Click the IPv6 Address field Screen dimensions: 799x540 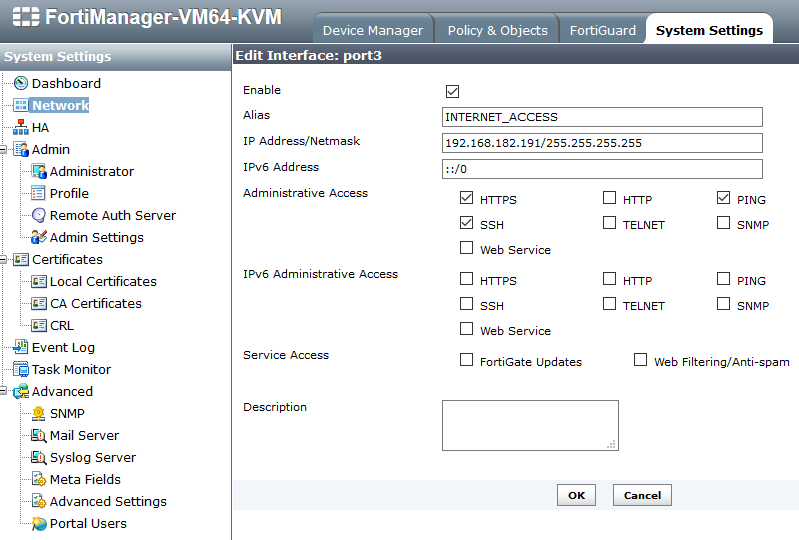602,169
